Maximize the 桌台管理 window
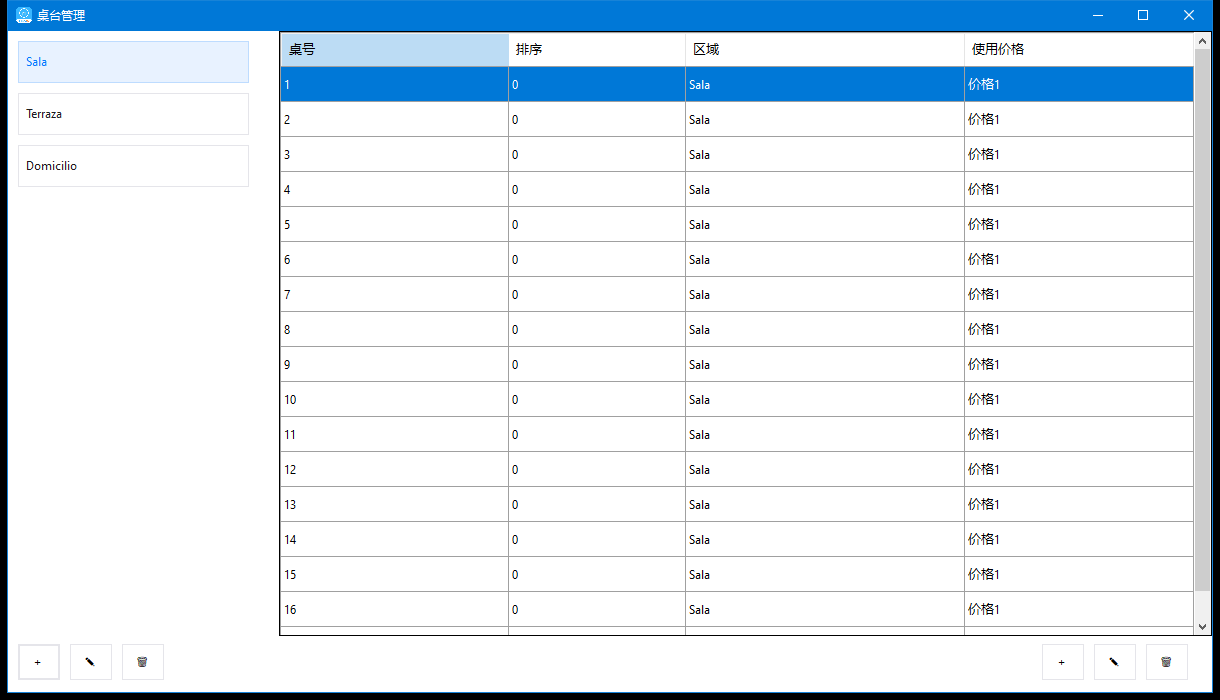Viewport: 1220px width, 700px height. click(x=1143, y=15)
